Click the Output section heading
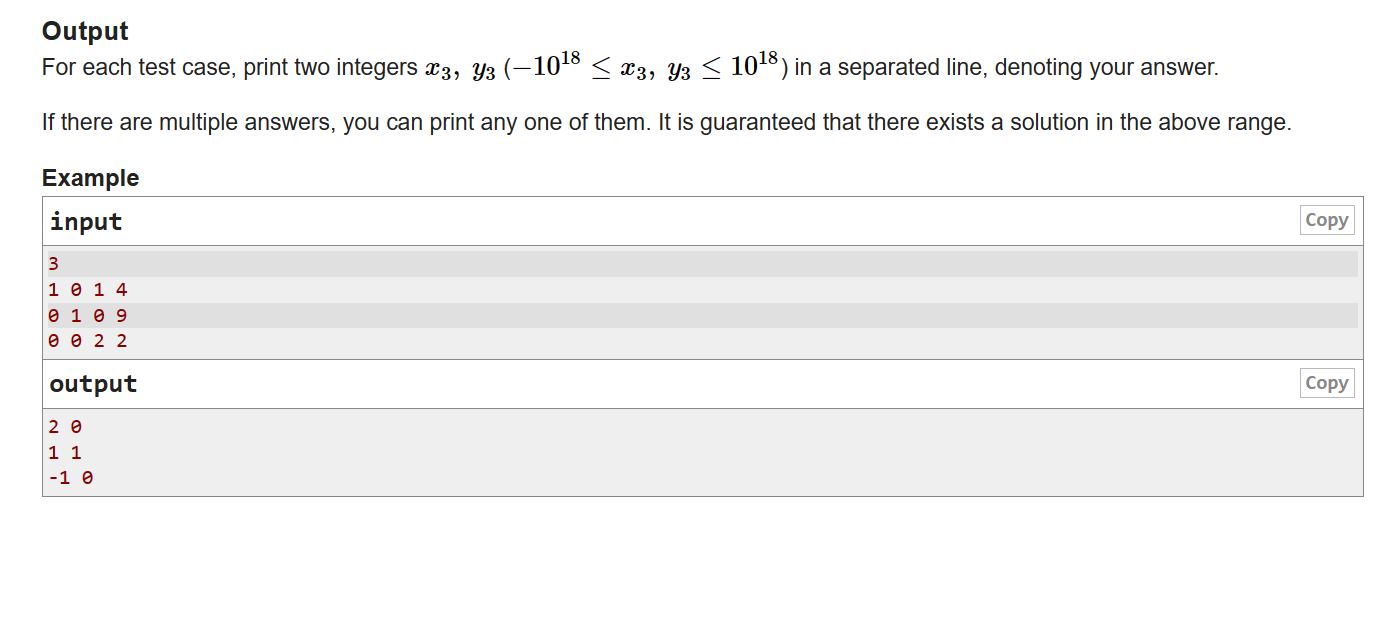Image resolution: width=1393 pixels, height=633 pixels. 85,31
